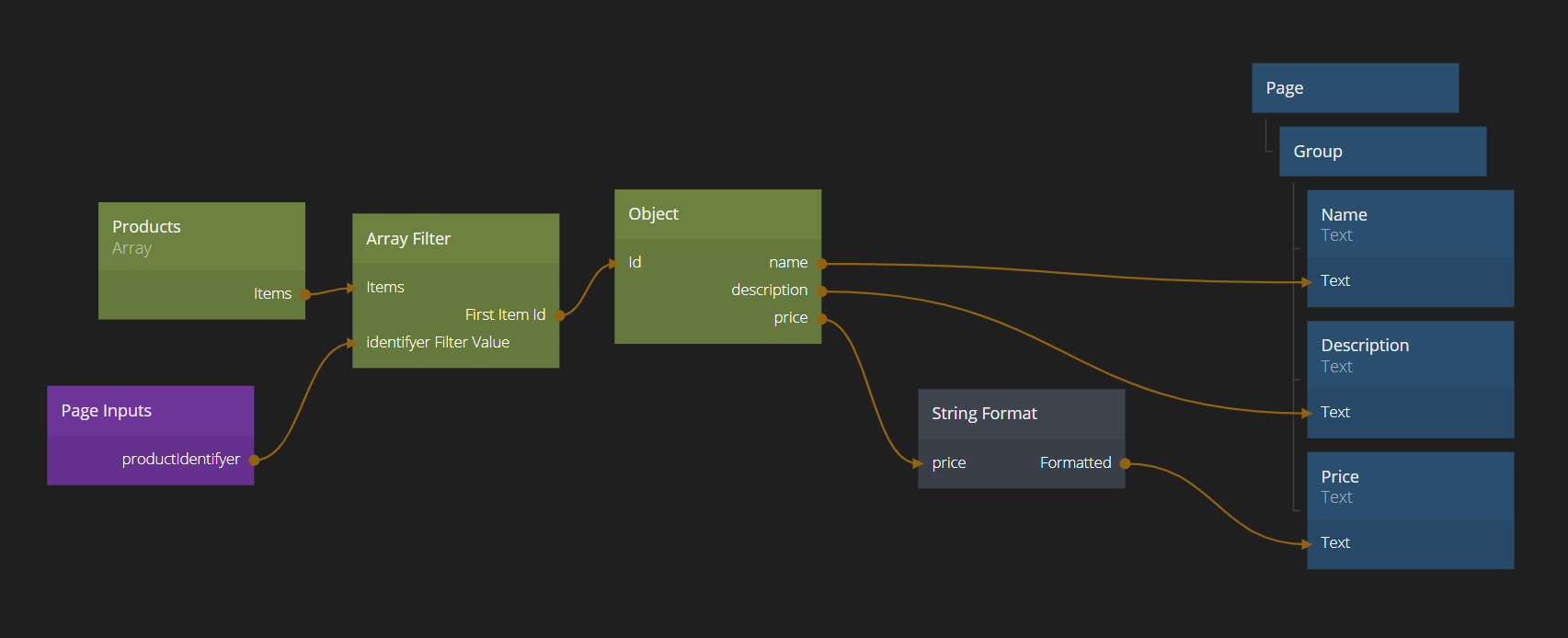The image size is (1568, 638).
Task: Click the Items output dot on Products
Action: point(305,294)
